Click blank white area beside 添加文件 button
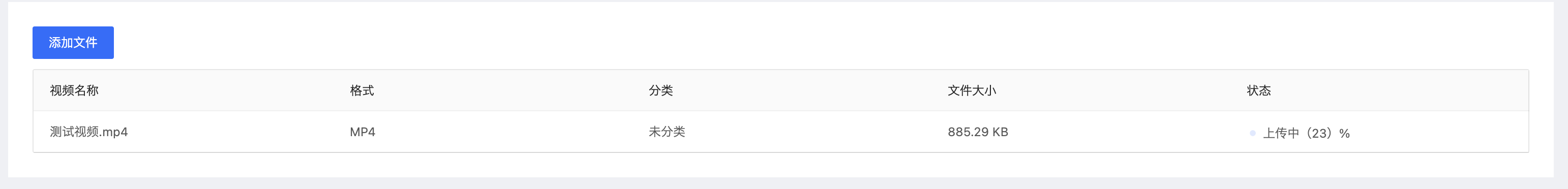Image resolution: width=1568 pixels, height=189 pixels. tap(791, 43)
